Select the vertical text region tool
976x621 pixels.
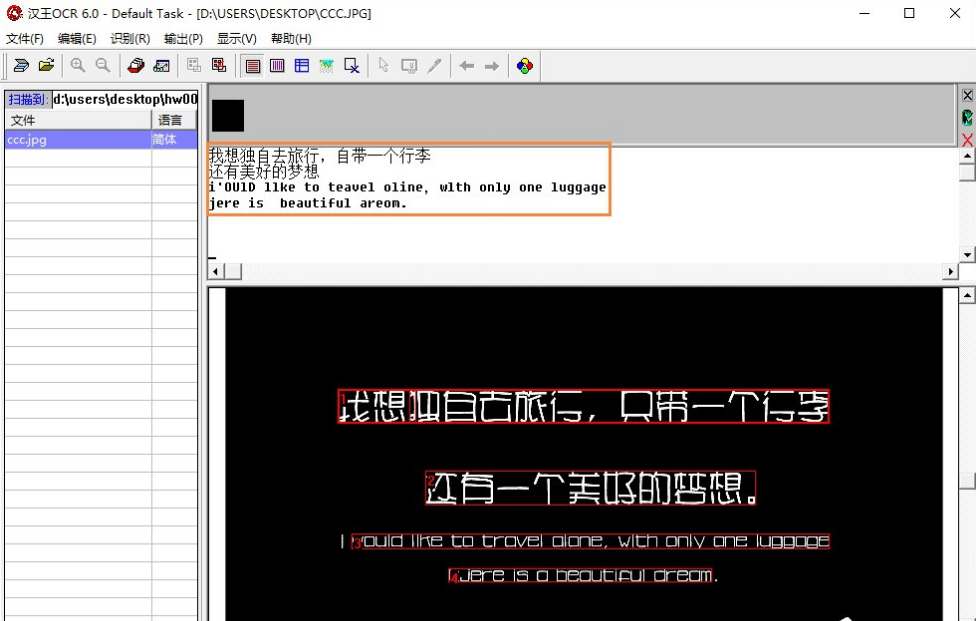pos(277,65)
